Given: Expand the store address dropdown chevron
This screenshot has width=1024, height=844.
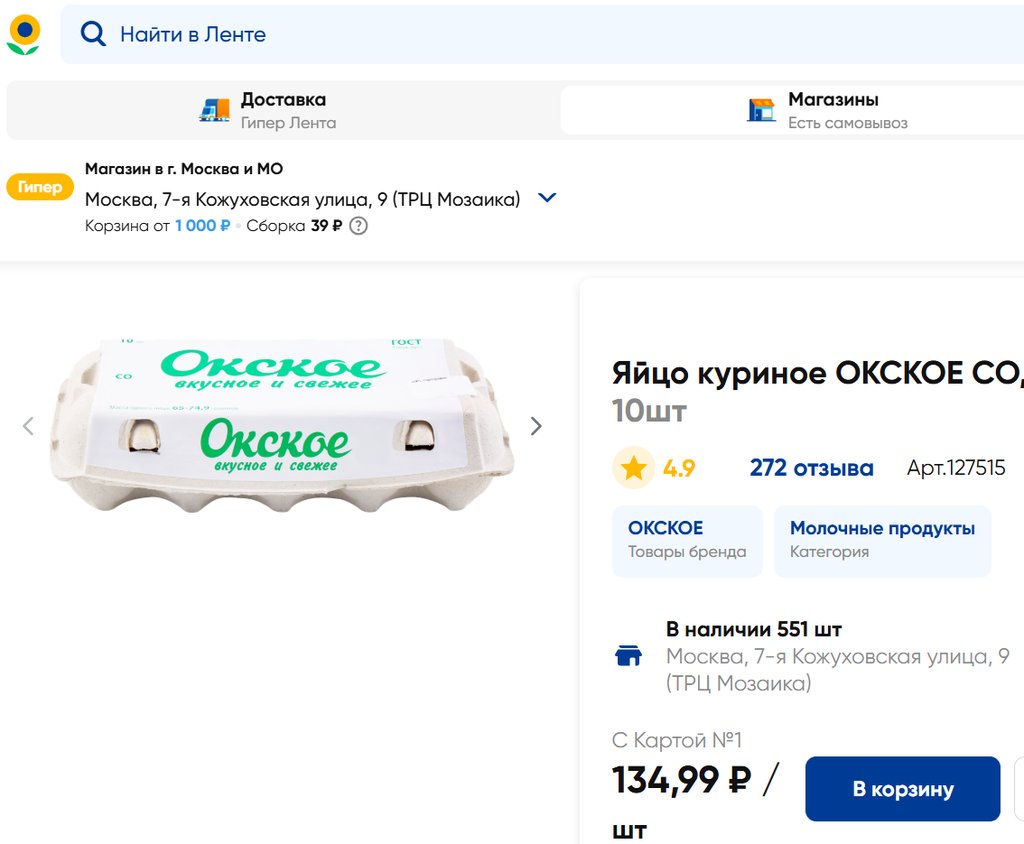Looking at the screenshot, I should click(x=547, y=198).
